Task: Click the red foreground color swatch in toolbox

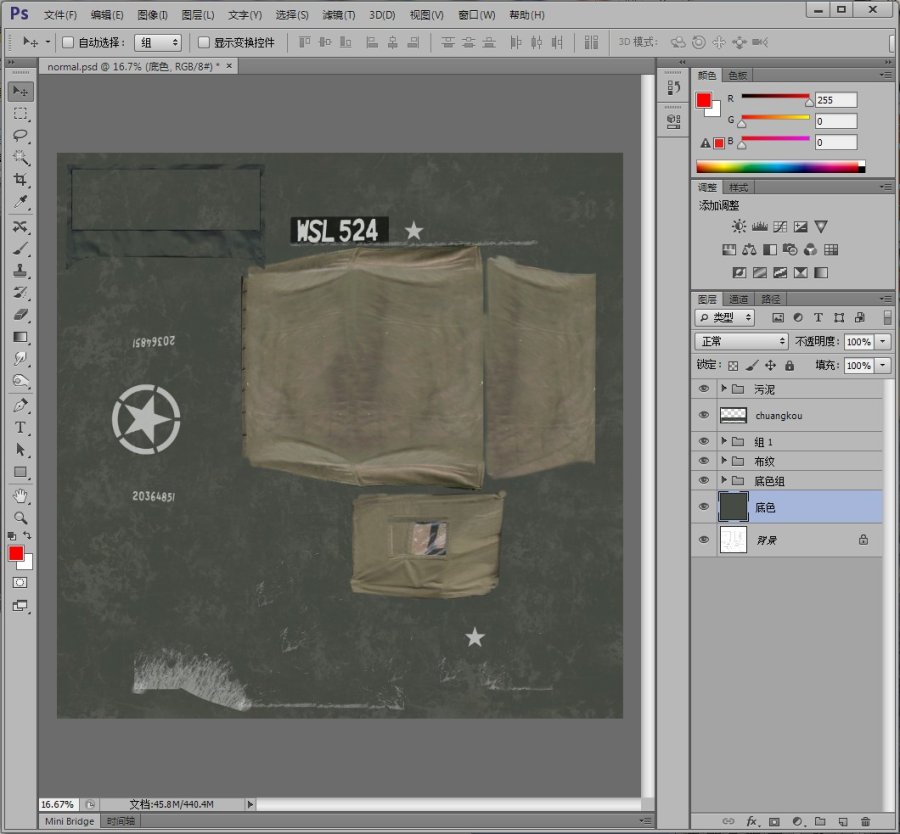Action: (16, 553)
